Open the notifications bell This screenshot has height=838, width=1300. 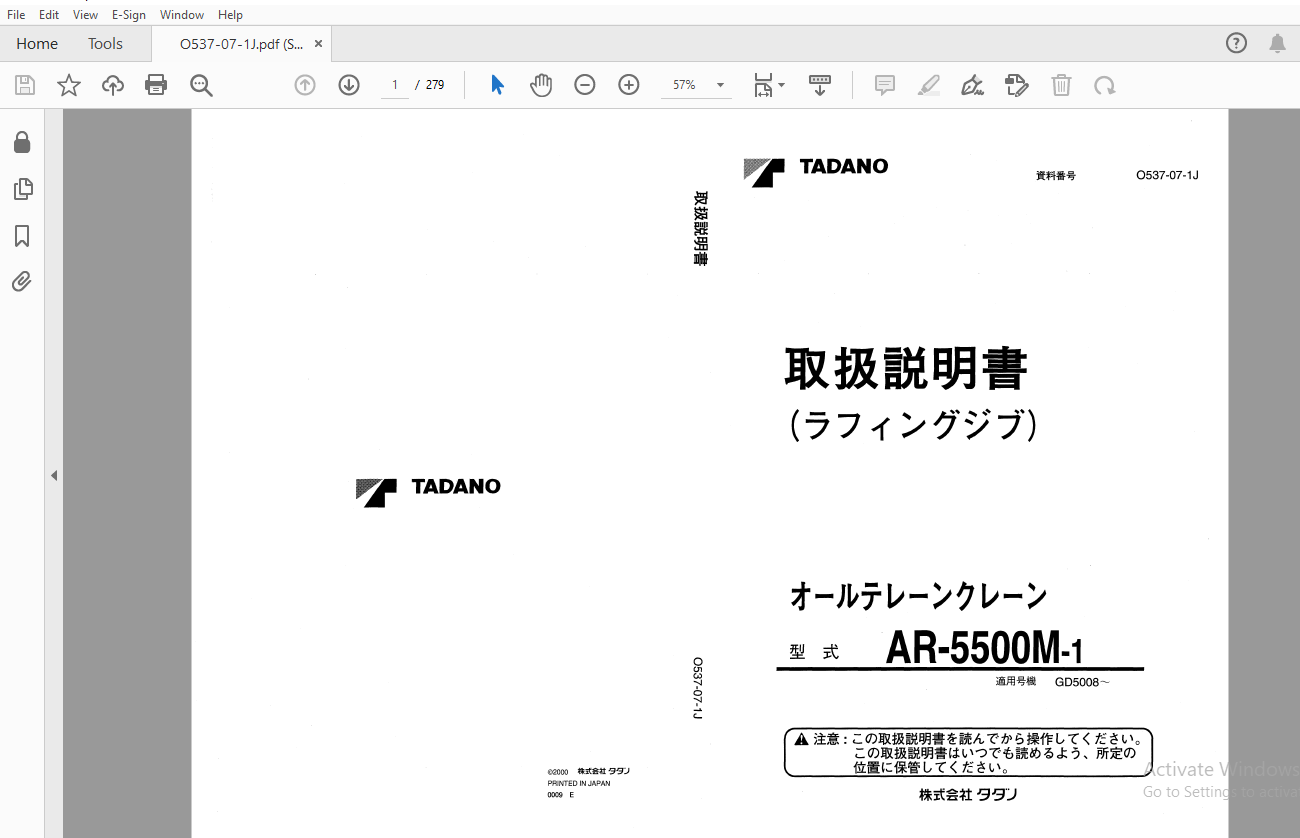point(1278,43)
